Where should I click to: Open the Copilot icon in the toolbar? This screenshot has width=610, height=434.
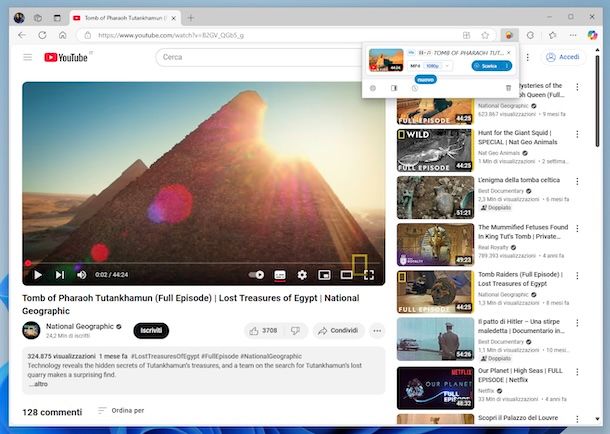(592, 35)
